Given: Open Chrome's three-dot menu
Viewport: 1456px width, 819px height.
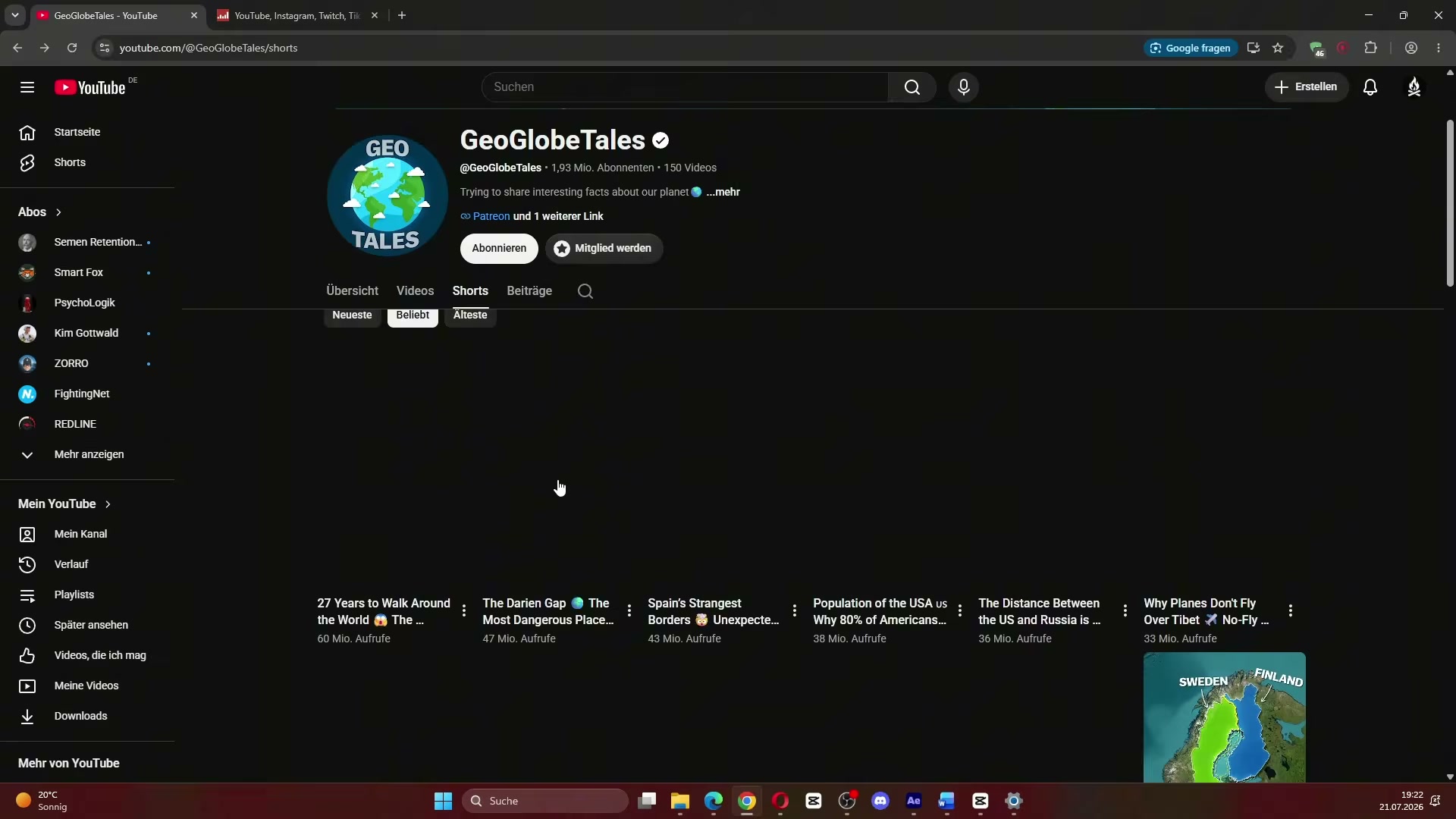Looking at the screenshot, I should pos(1439,48).
